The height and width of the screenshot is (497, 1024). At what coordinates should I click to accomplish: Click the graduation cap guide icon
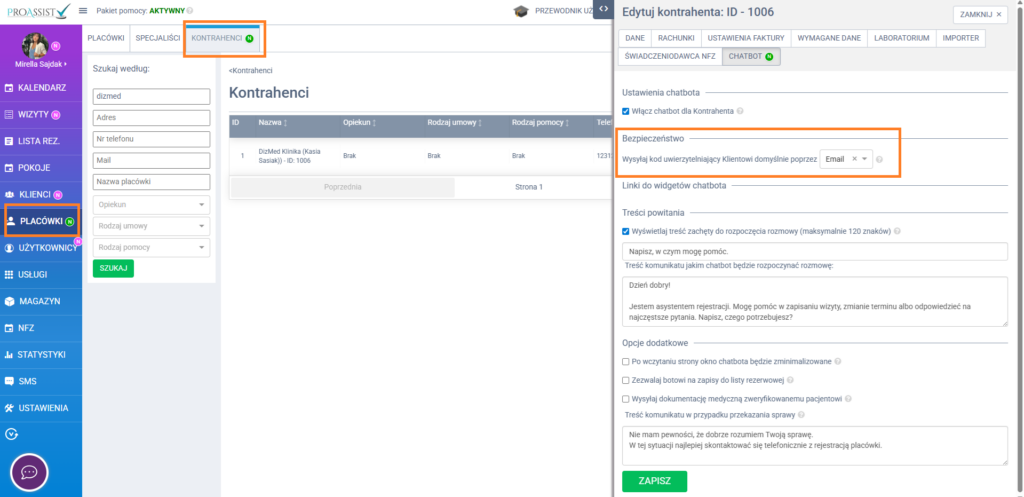(520, 11)
